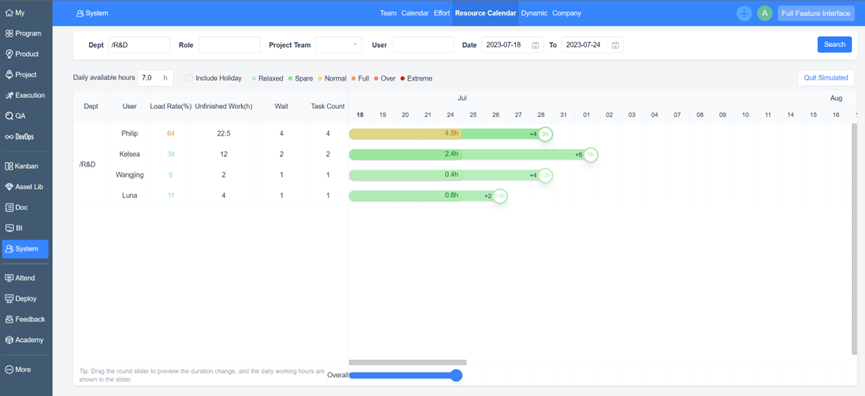Open the Project section
Screen dimensions: 865x396
(21, 74)
